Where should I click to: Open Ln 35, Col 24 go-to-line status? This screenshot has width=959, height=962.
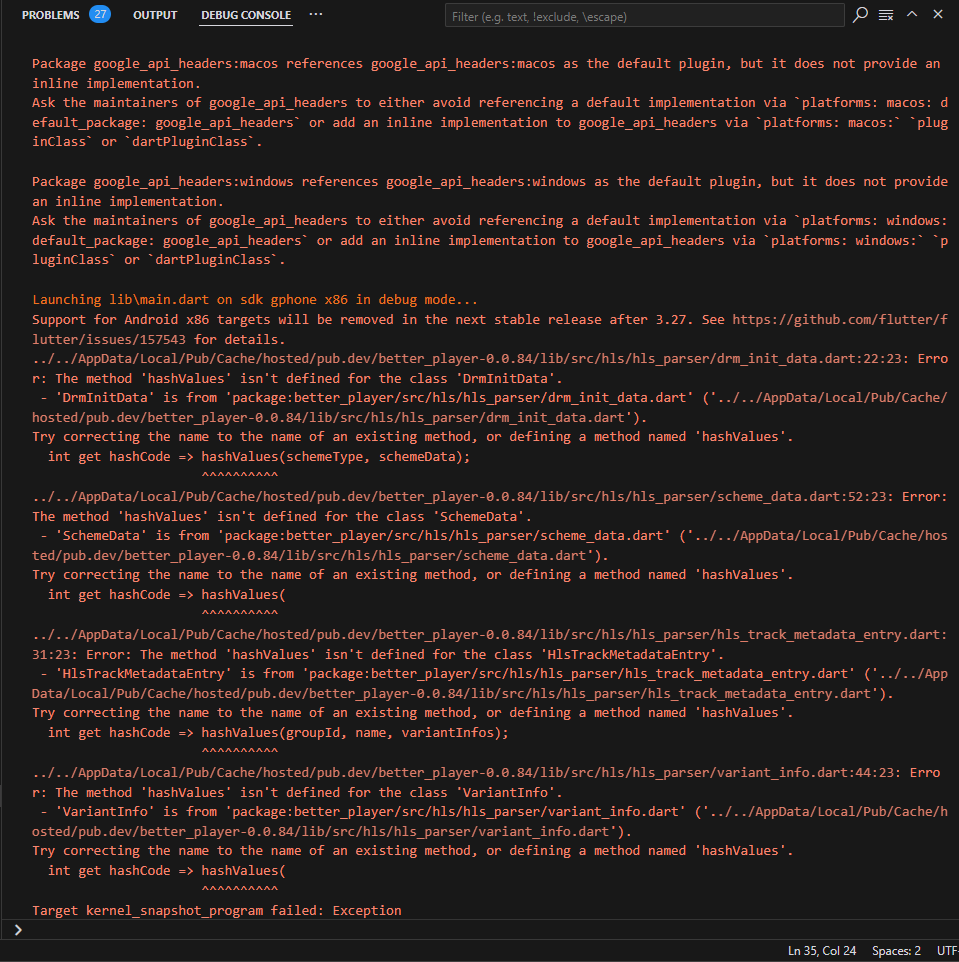point(822,950)
